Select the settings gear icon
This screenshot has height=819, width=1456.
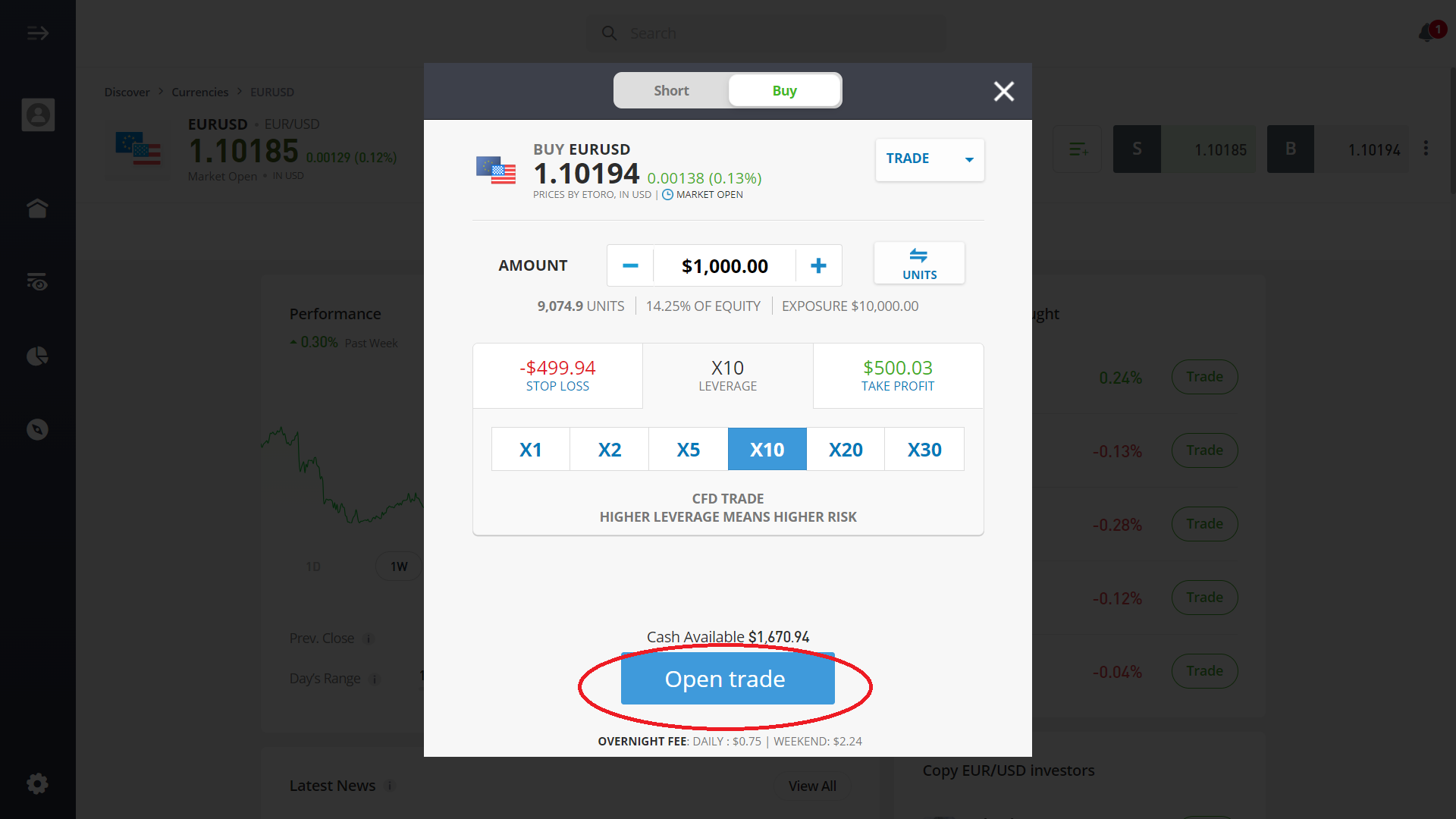coord(37,784)
